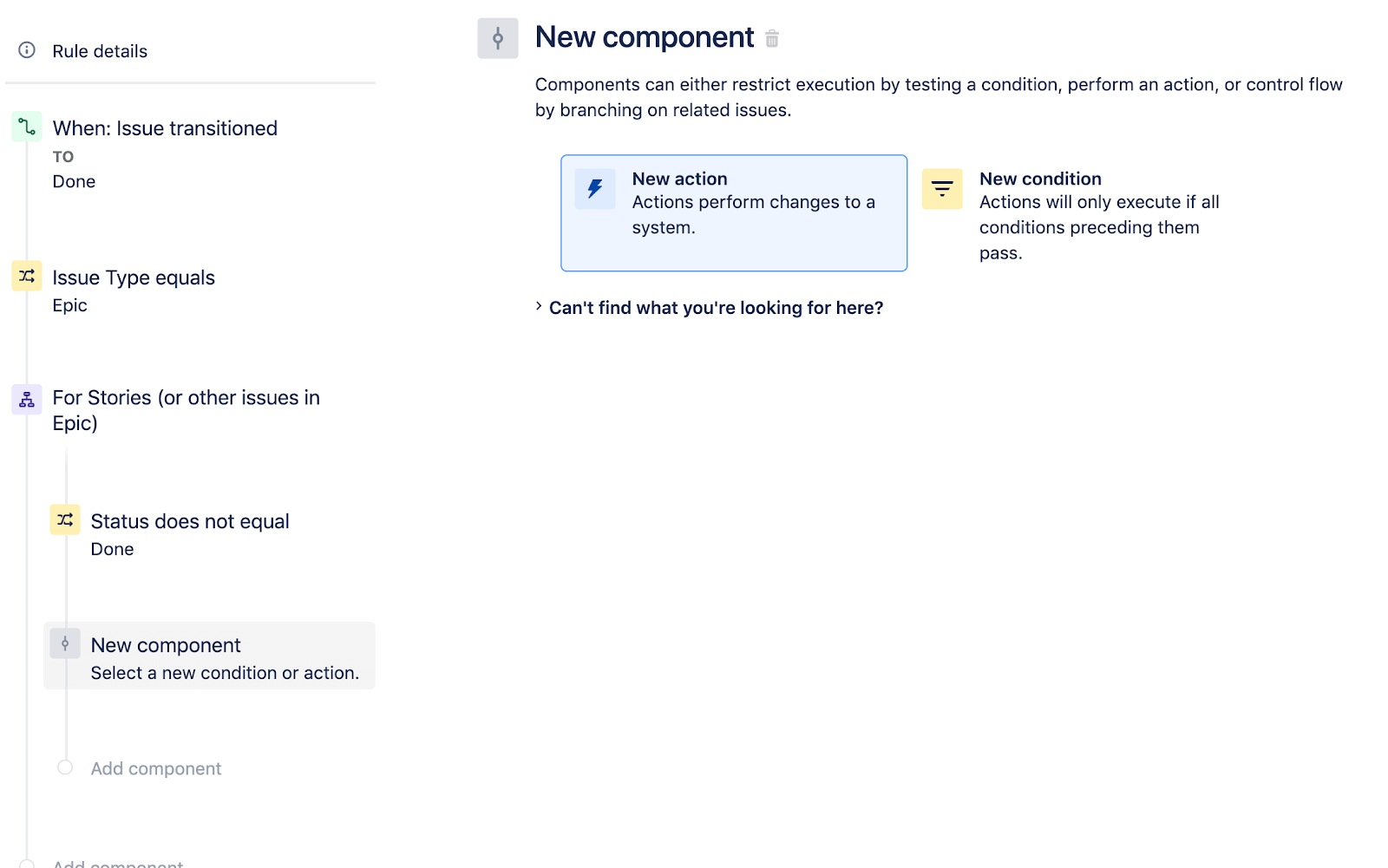Click the yellow condition icon beside Issue Type equals
This screenshot has height=868, width=1388.
click(26, 276)
